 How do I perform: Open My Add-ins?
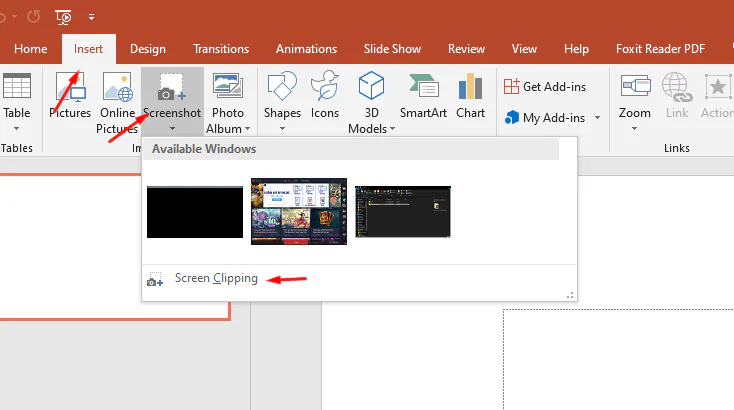[x=545, y=117]
